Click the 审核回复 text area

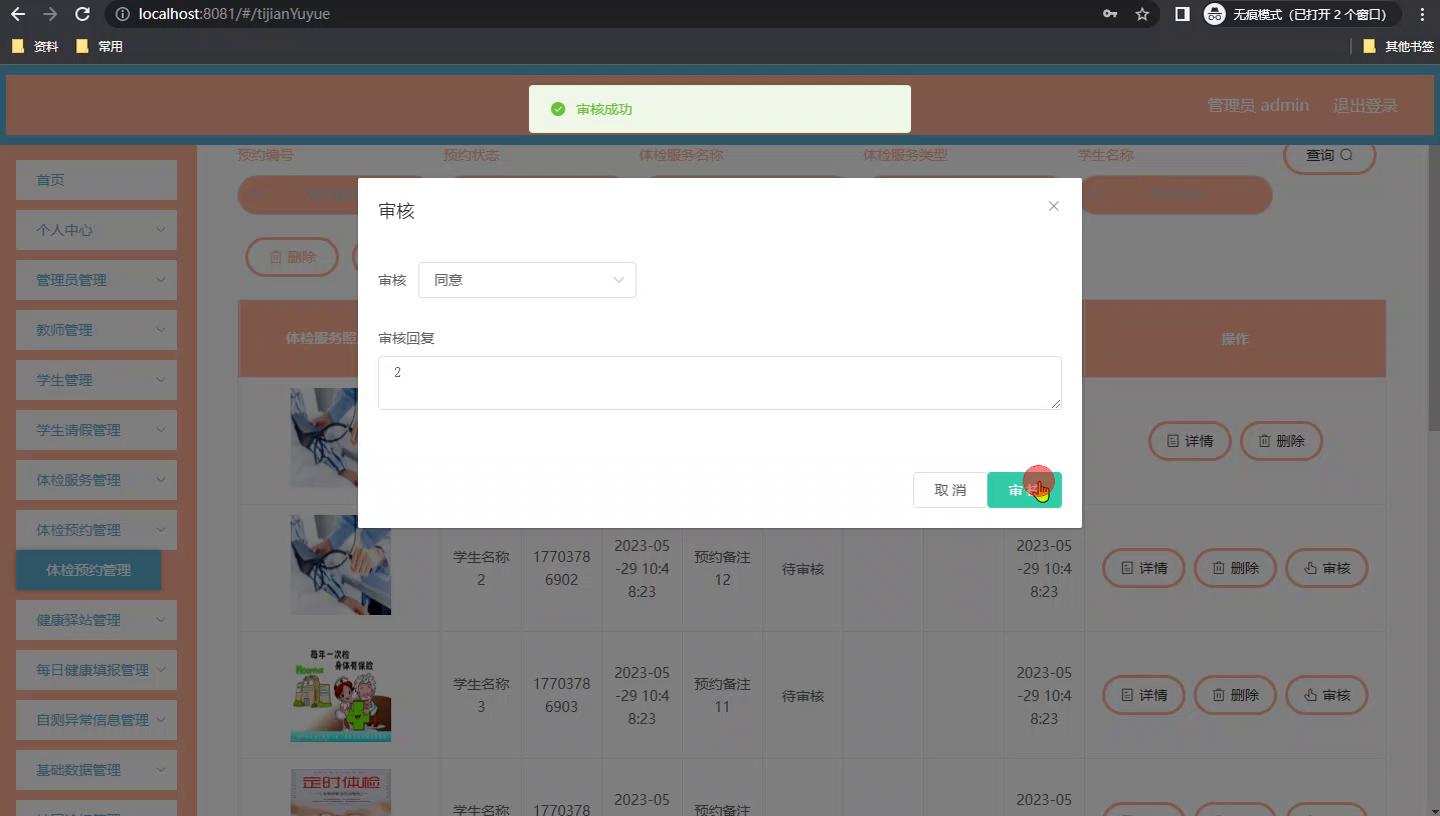point(719,383)
